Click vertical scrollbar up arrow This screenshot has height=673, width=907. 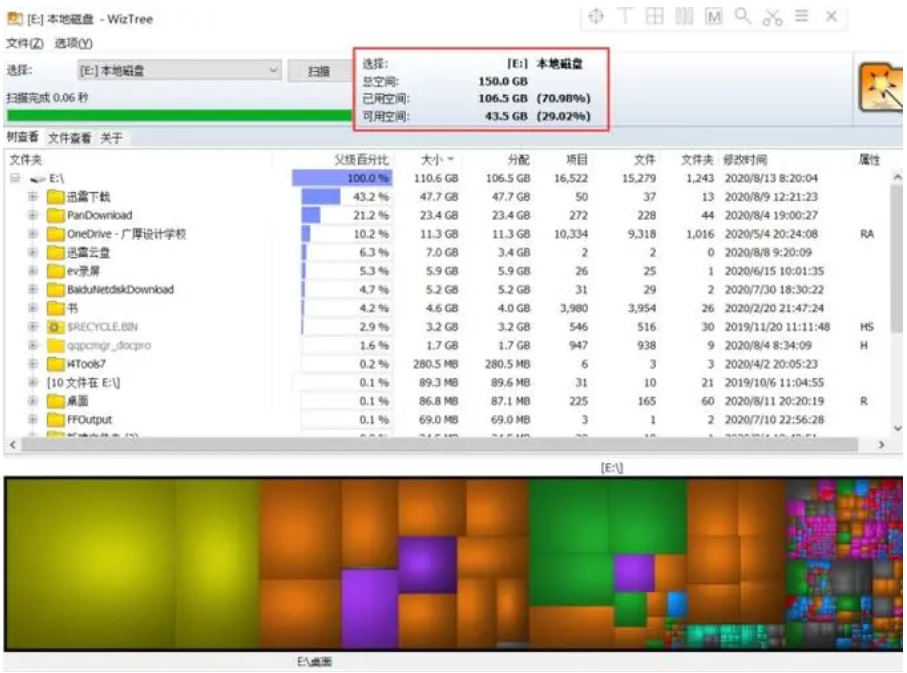(x=897, y=177)
